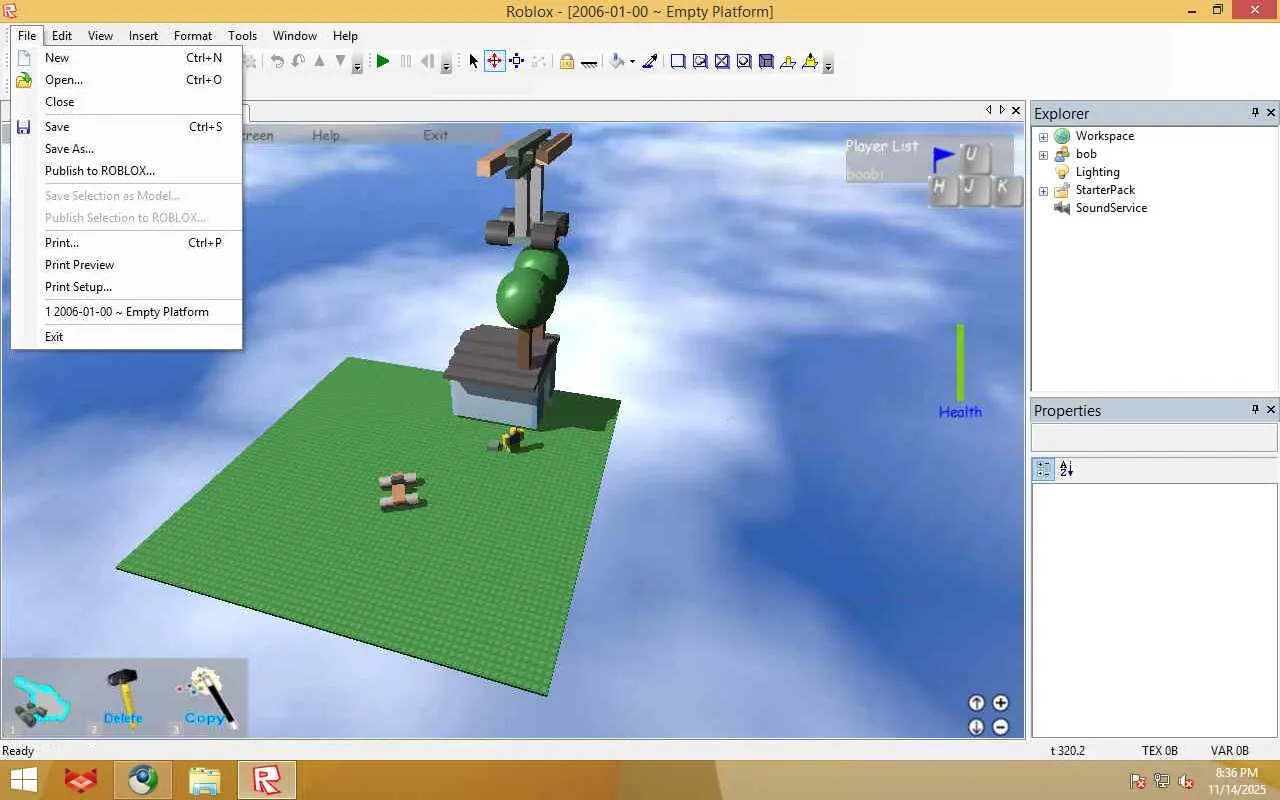This screenshot has height=800, width=1280.
Task: Open the Edit menu
Action: (62, 36)
